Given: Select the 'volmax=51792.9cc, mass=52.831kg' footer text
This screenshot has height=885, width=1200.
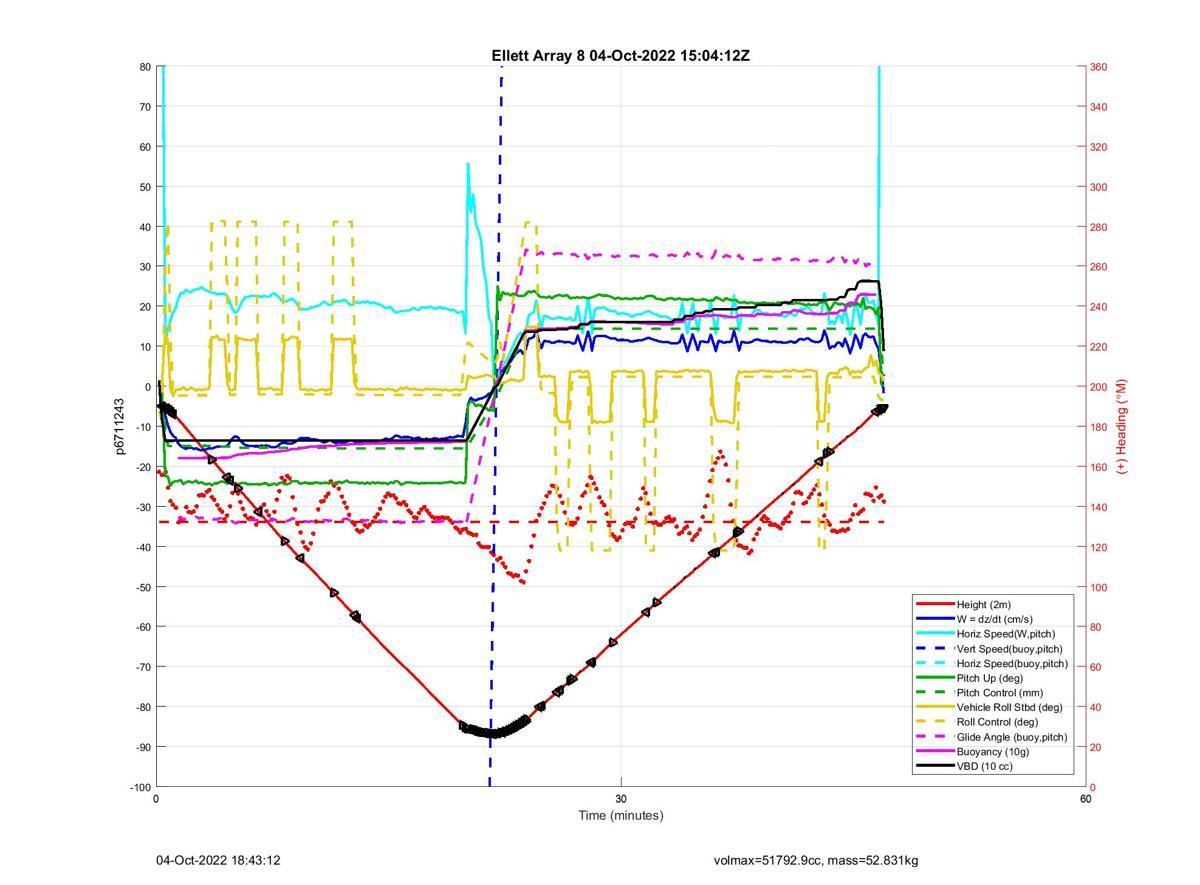Looking at the screenshot, I should click(x=816, y=860).
